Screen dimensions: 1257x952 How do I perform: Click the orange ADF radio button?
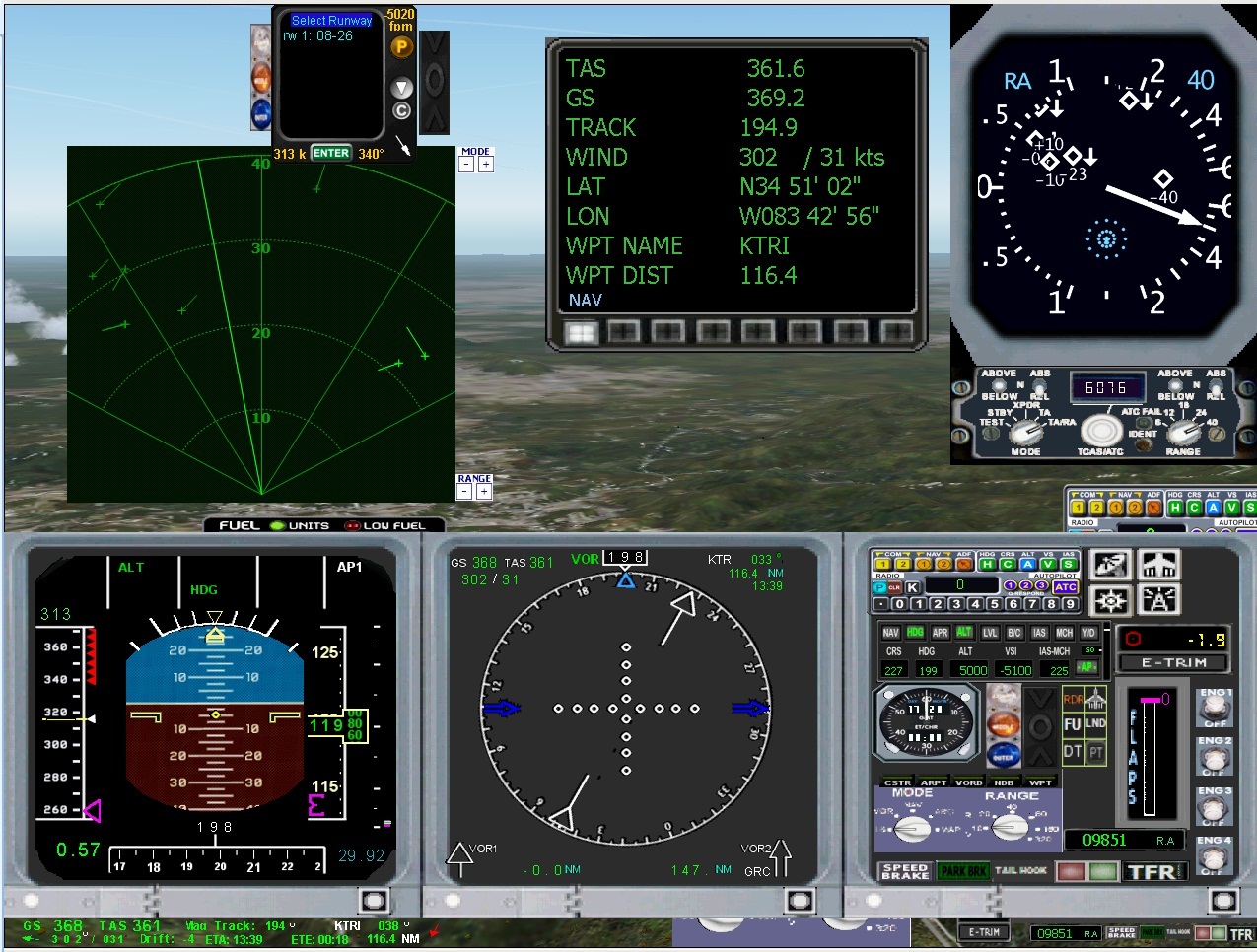[x=963, y=564]
